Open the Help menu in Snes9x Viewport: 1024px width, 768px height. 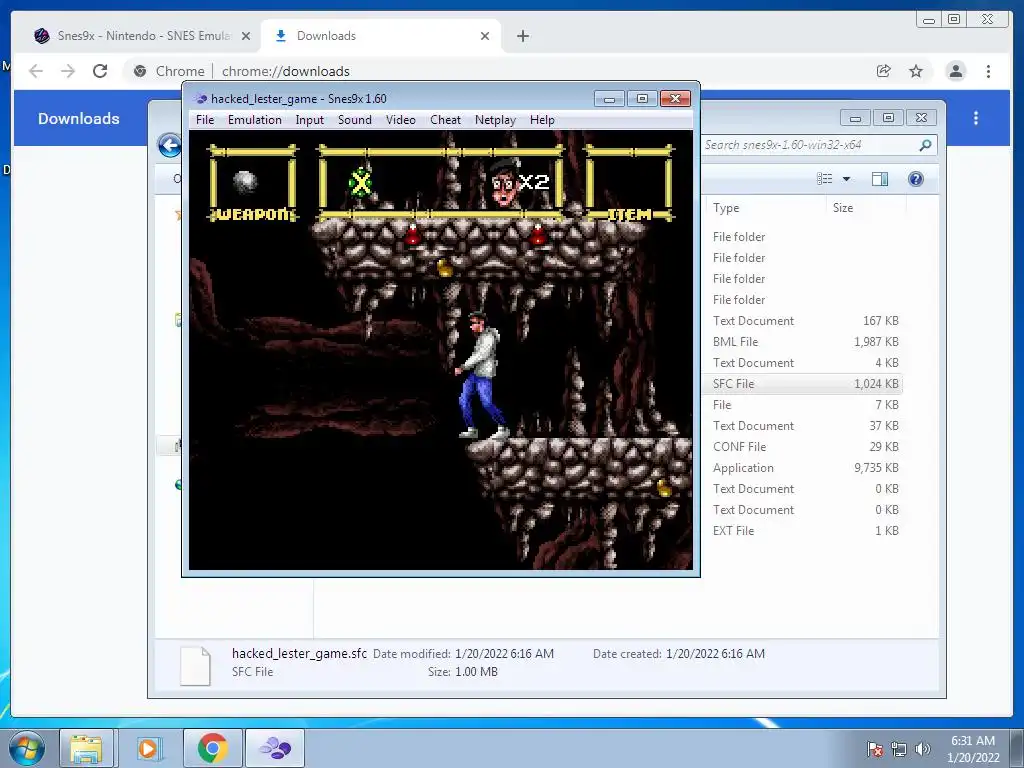coord(542,120)
